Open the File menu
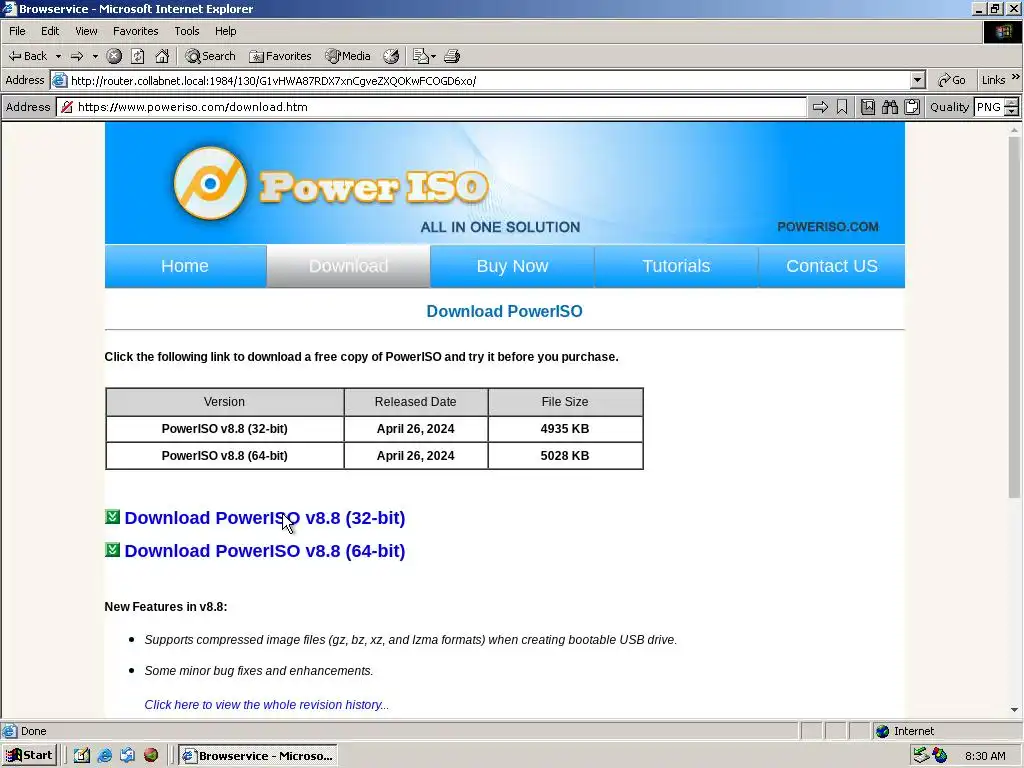Viewport: 1024px width, 768px height. [17, 31]
